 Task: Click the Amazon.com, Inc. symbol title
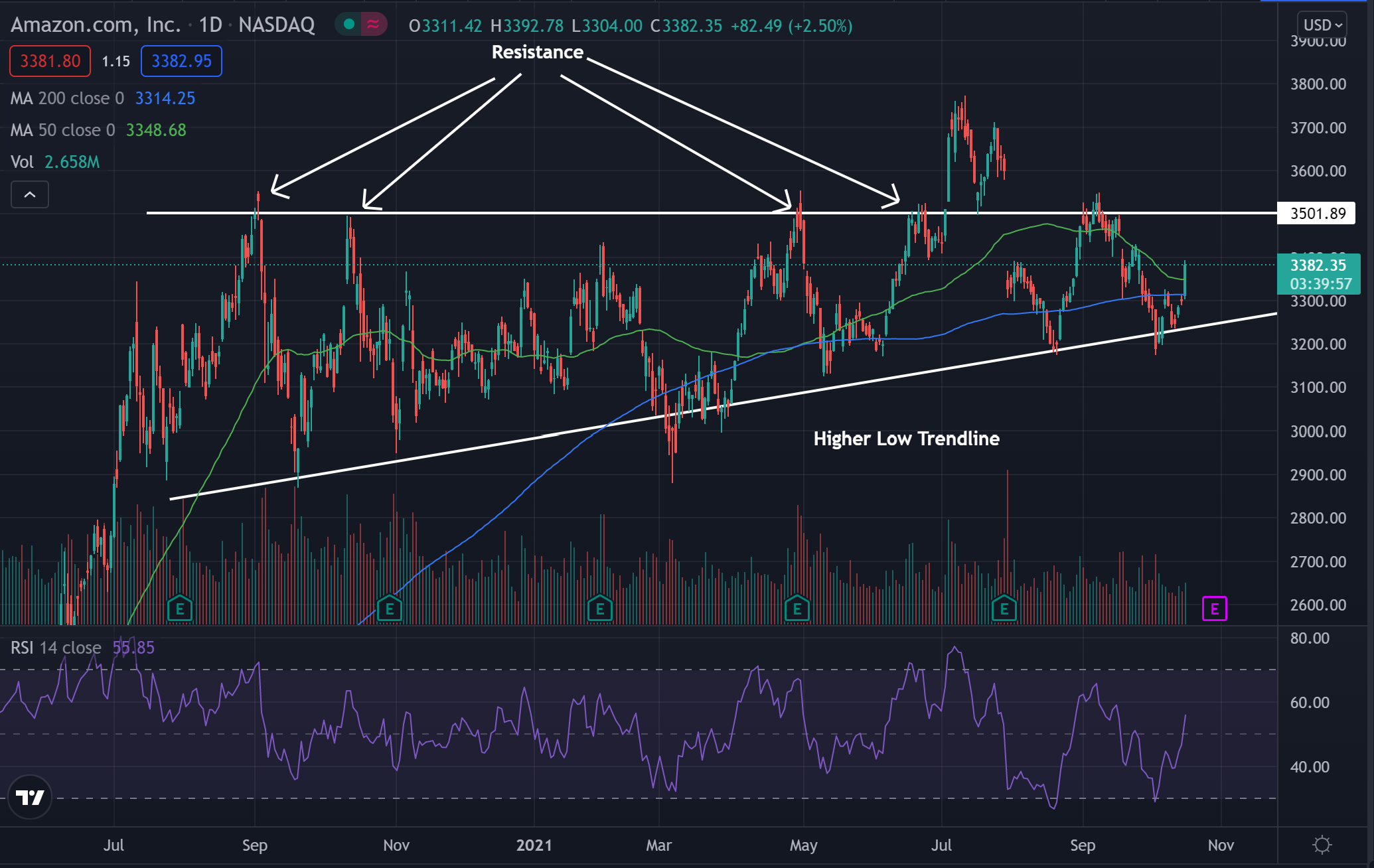(96, 25)
